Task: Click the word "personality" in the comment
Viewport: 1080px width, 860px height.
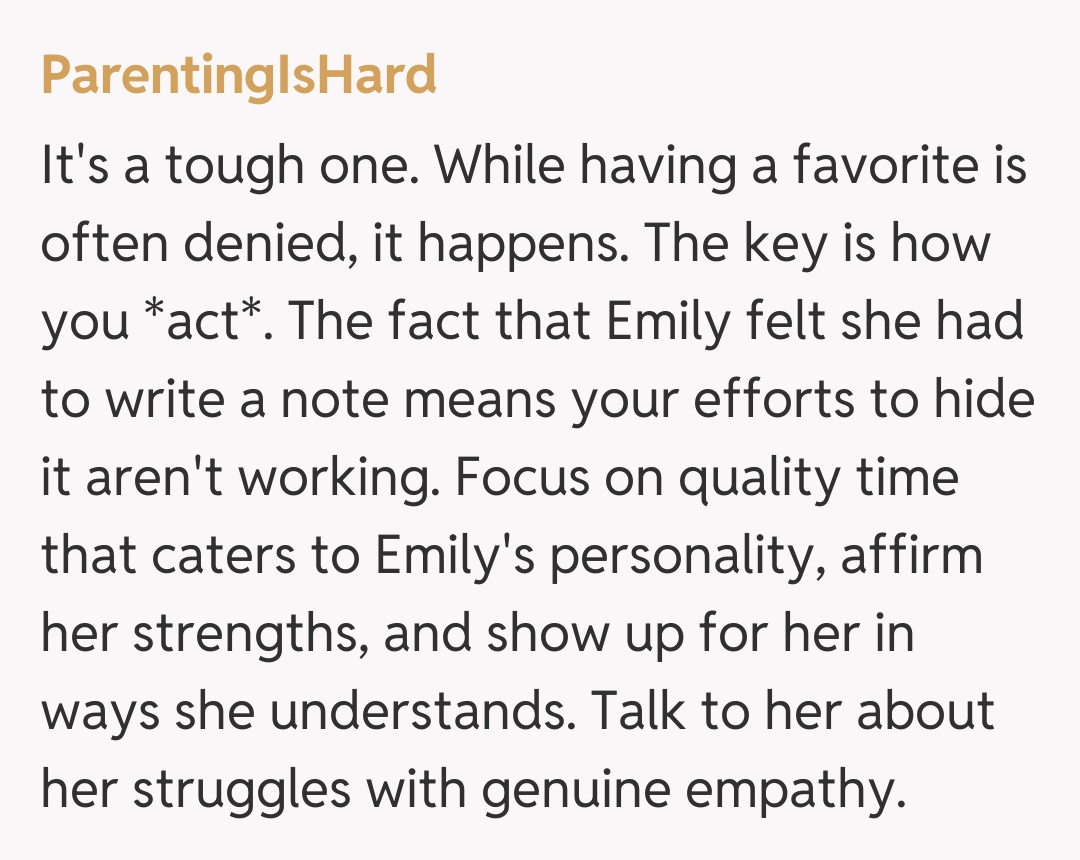Action: 684,556
